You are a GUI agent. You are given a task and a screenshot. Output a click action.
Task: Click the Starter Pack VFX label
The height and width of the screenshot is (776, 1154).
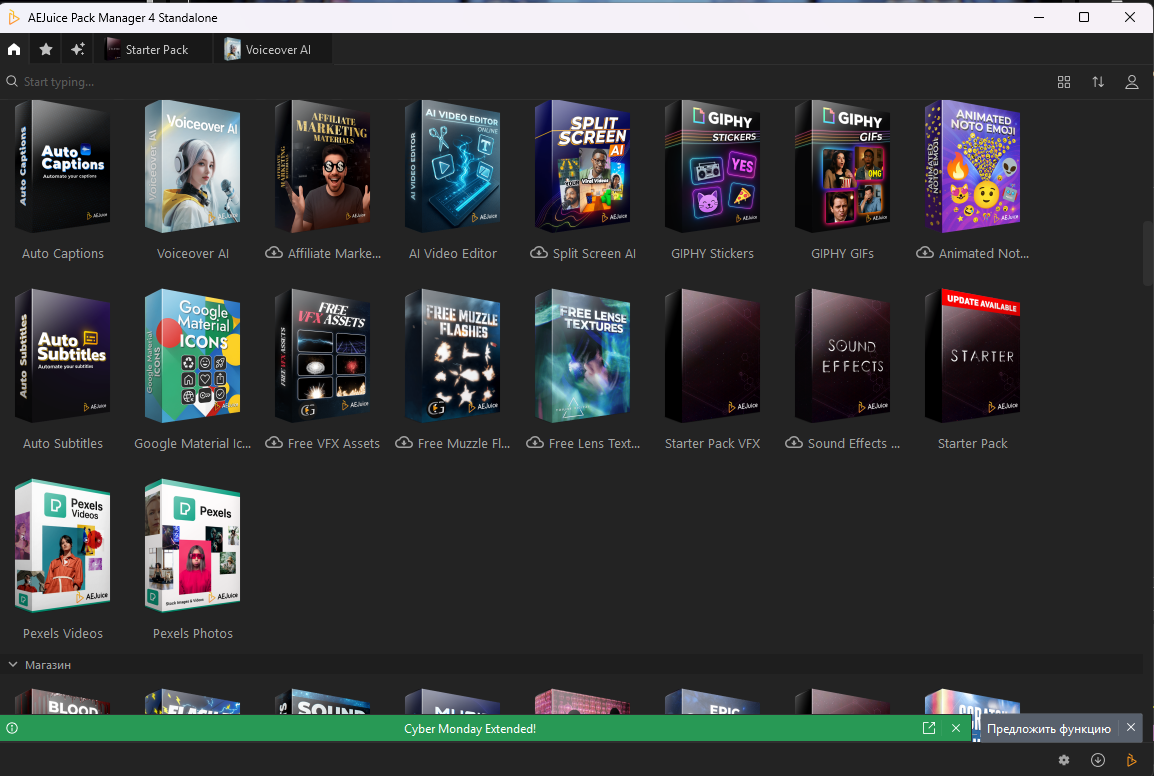tap(712, 443)
